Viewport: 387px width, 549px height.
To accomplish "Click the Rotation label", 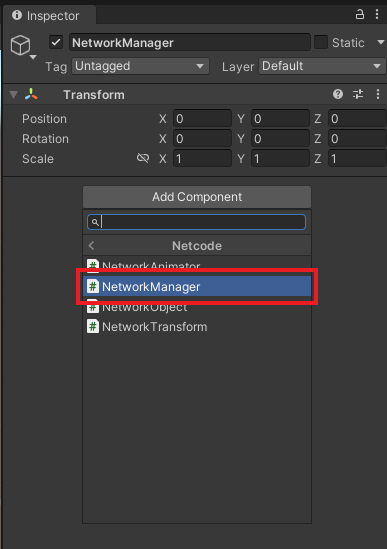I will coord(46,139).
